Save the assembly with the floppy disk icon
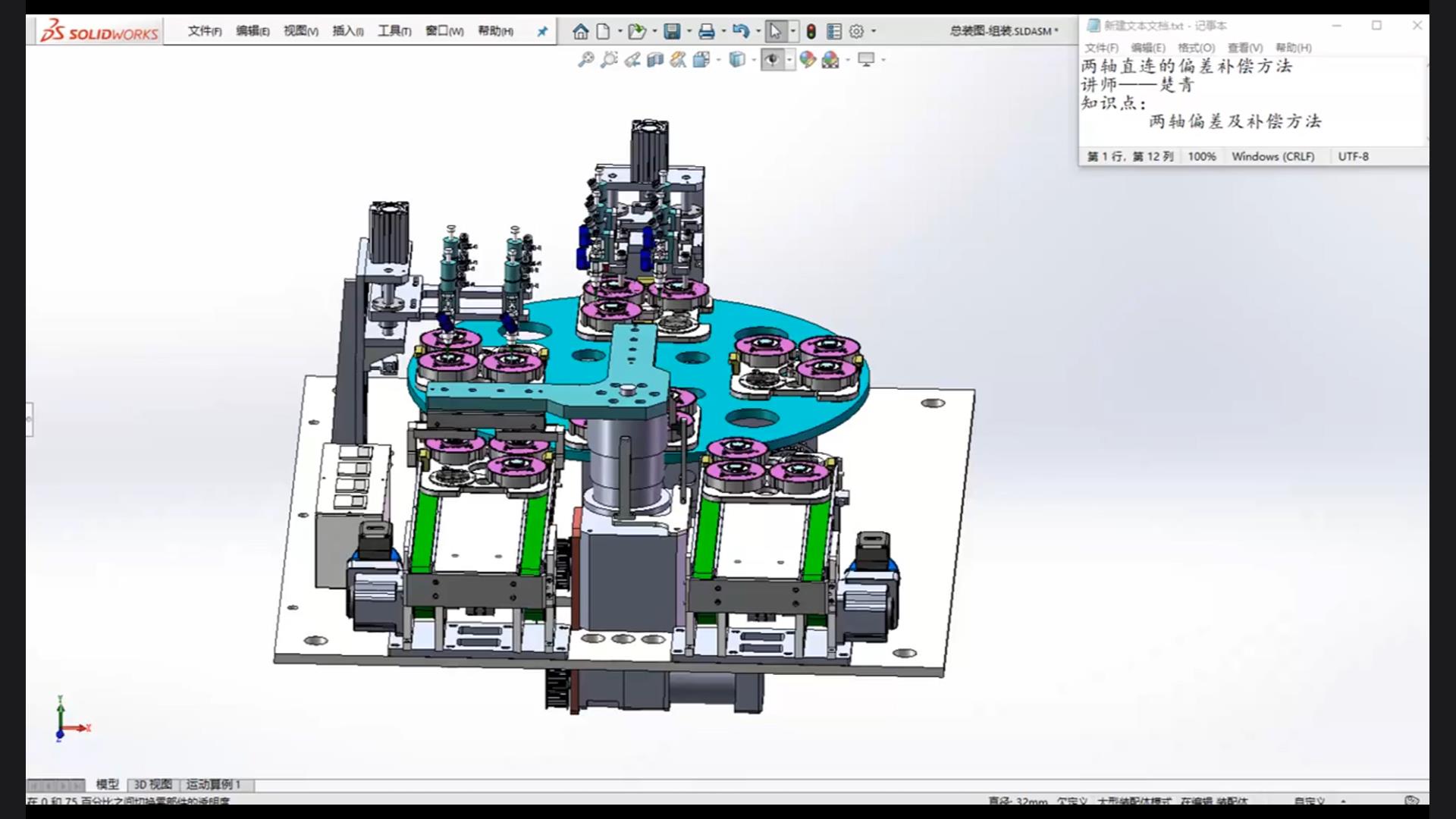This screenshot has height=819, width=1456. click(672, 31)
